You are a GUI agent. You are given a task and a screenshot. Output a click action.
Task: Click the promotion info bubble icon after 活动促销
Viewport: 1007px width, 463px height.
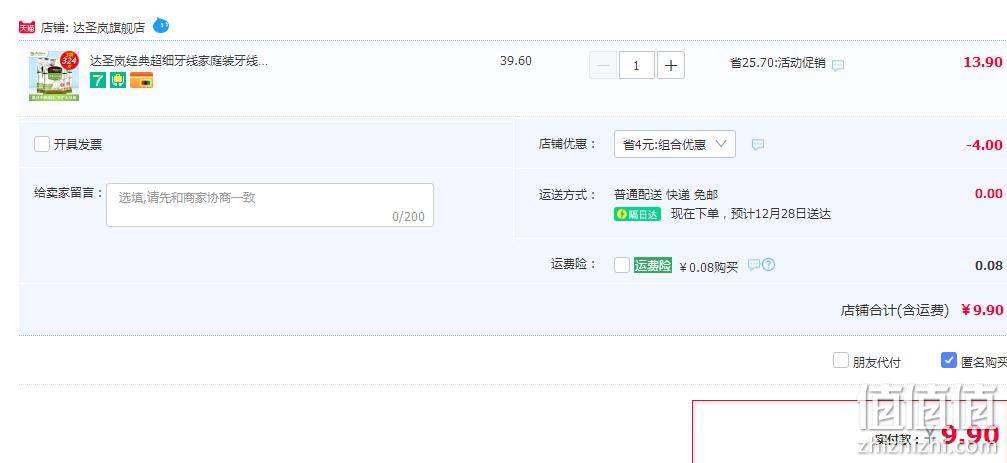pos(838,65)
